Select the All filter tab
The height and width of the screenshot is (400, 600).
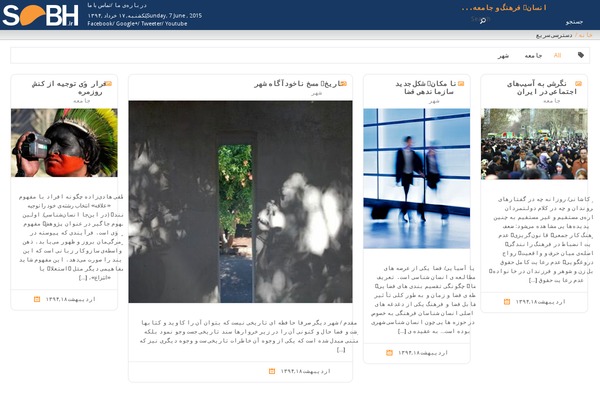[557, 56]
